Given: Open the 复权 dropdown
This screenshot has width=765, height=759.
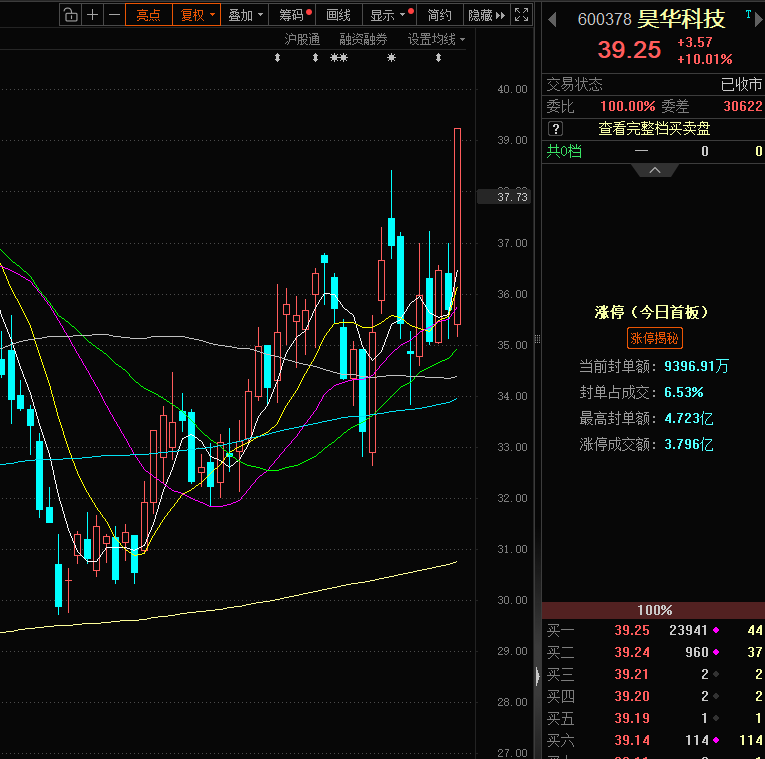Looking at the screenshot, I should (197, 15).
